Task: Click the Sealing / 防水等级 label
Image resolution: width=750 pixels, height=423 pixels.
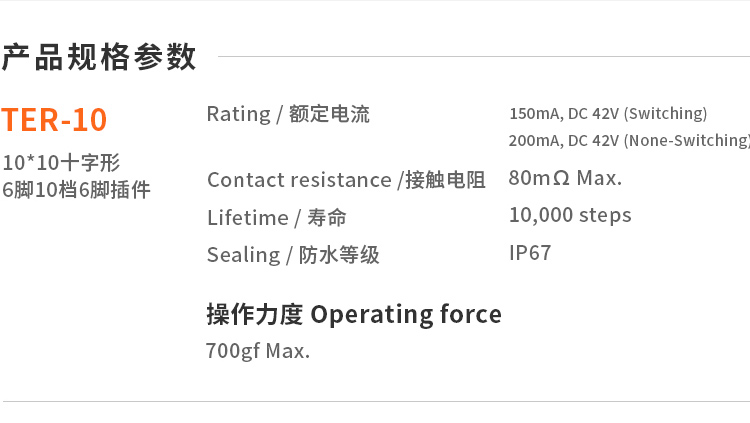Action: (x=293, y=255)
